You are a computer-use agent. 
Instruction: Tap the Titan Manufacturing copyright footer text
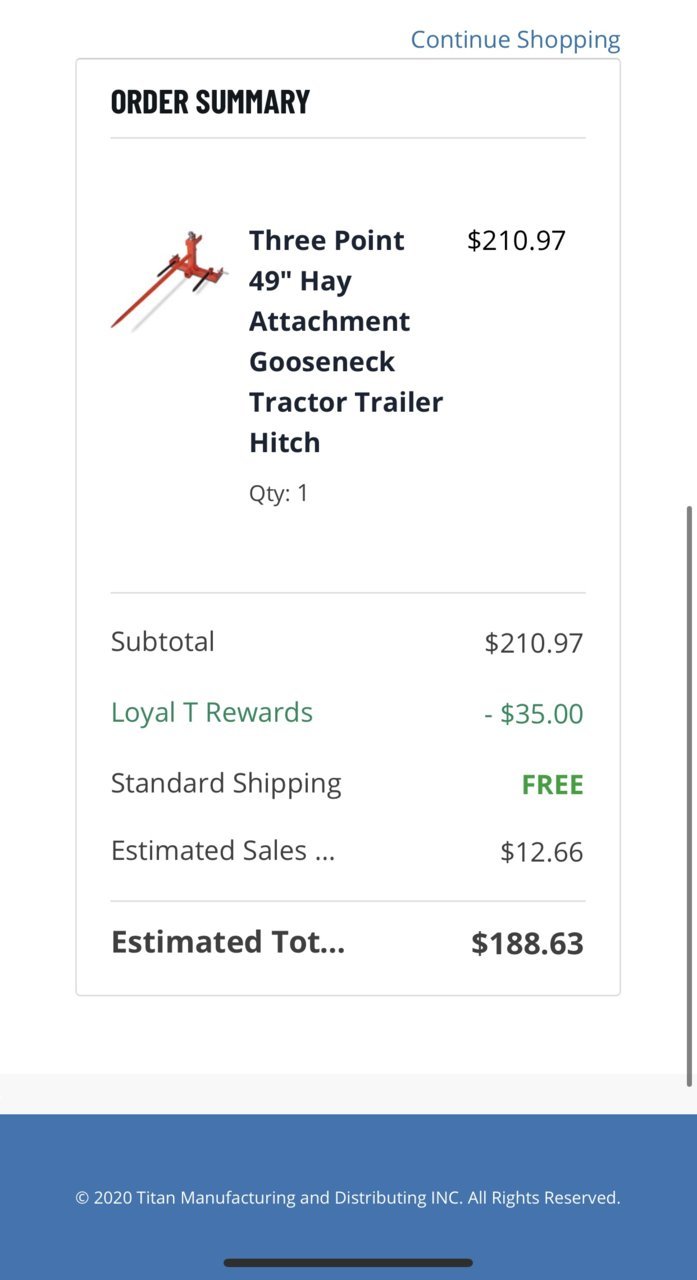348,1197
